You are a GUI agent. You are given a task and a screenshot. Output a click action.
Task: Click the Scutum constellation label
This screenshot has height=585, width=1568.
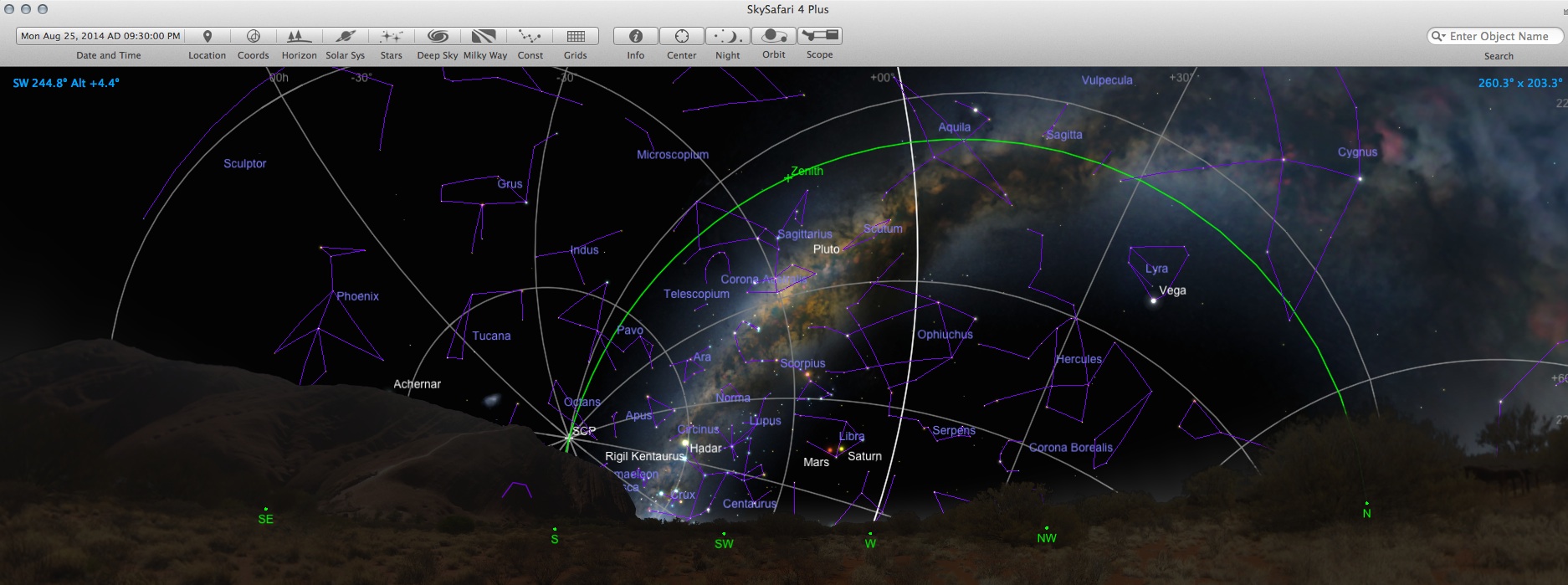[x=883, y=228]
